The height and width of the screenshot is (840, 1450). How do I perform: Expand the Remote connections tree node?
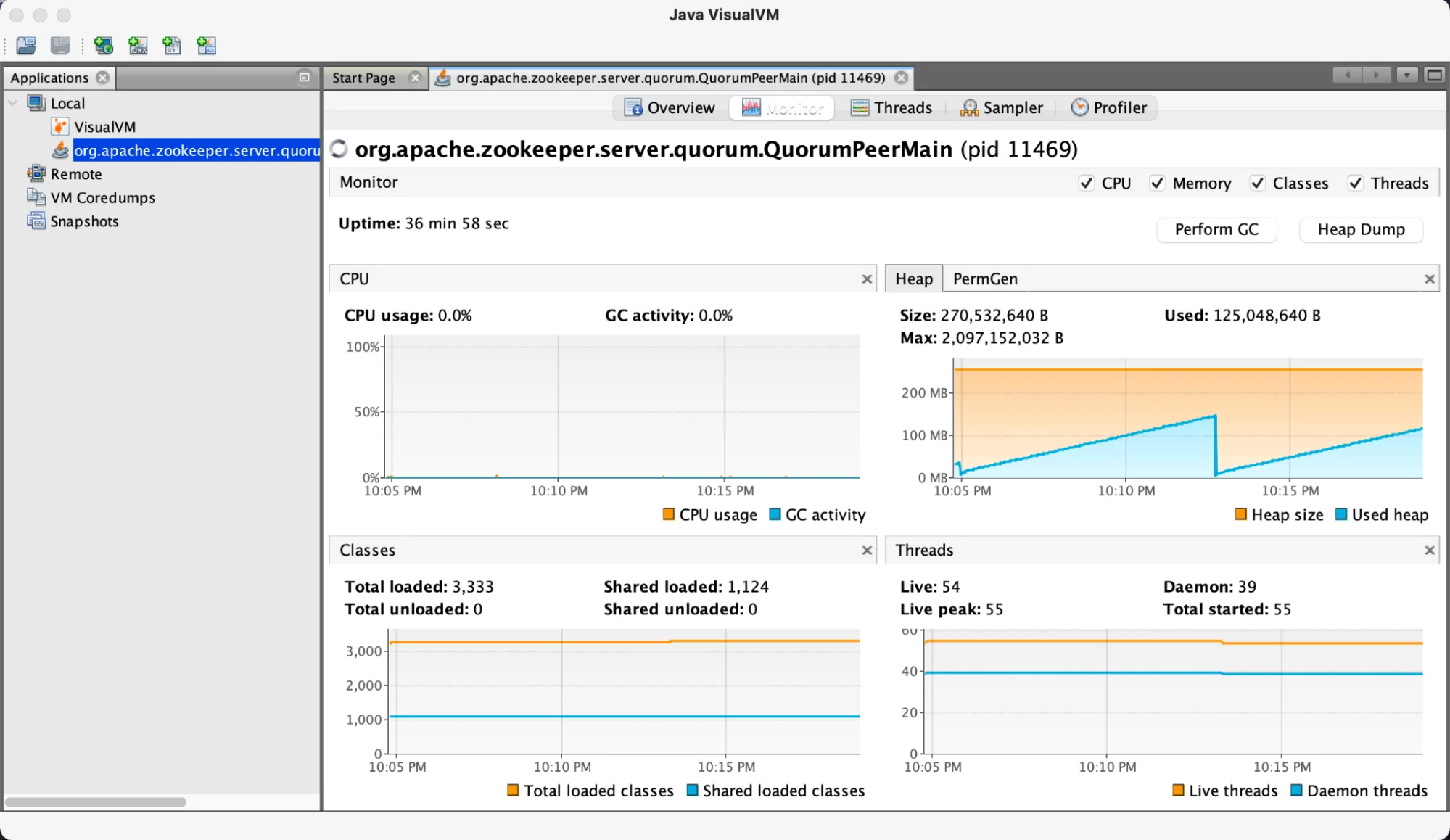17,174
